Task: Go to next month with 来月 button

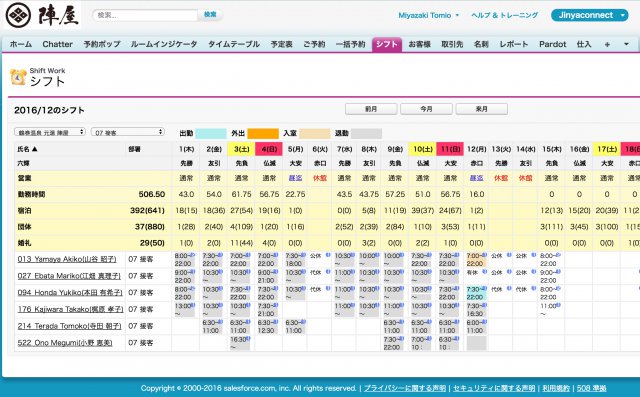Action: (x=482, y=109)
